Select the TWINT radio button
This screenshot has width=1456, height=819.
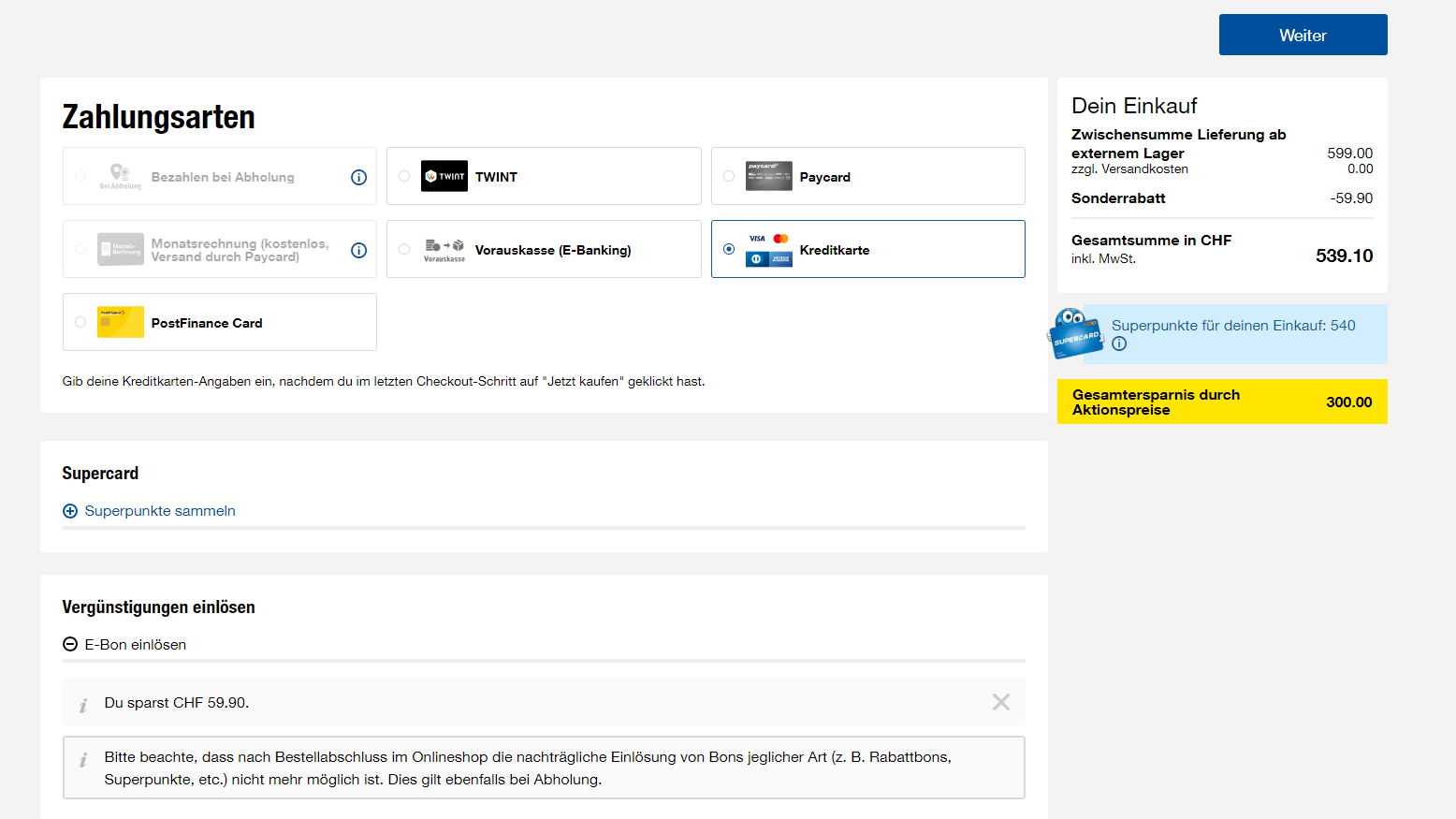[404, 176]
